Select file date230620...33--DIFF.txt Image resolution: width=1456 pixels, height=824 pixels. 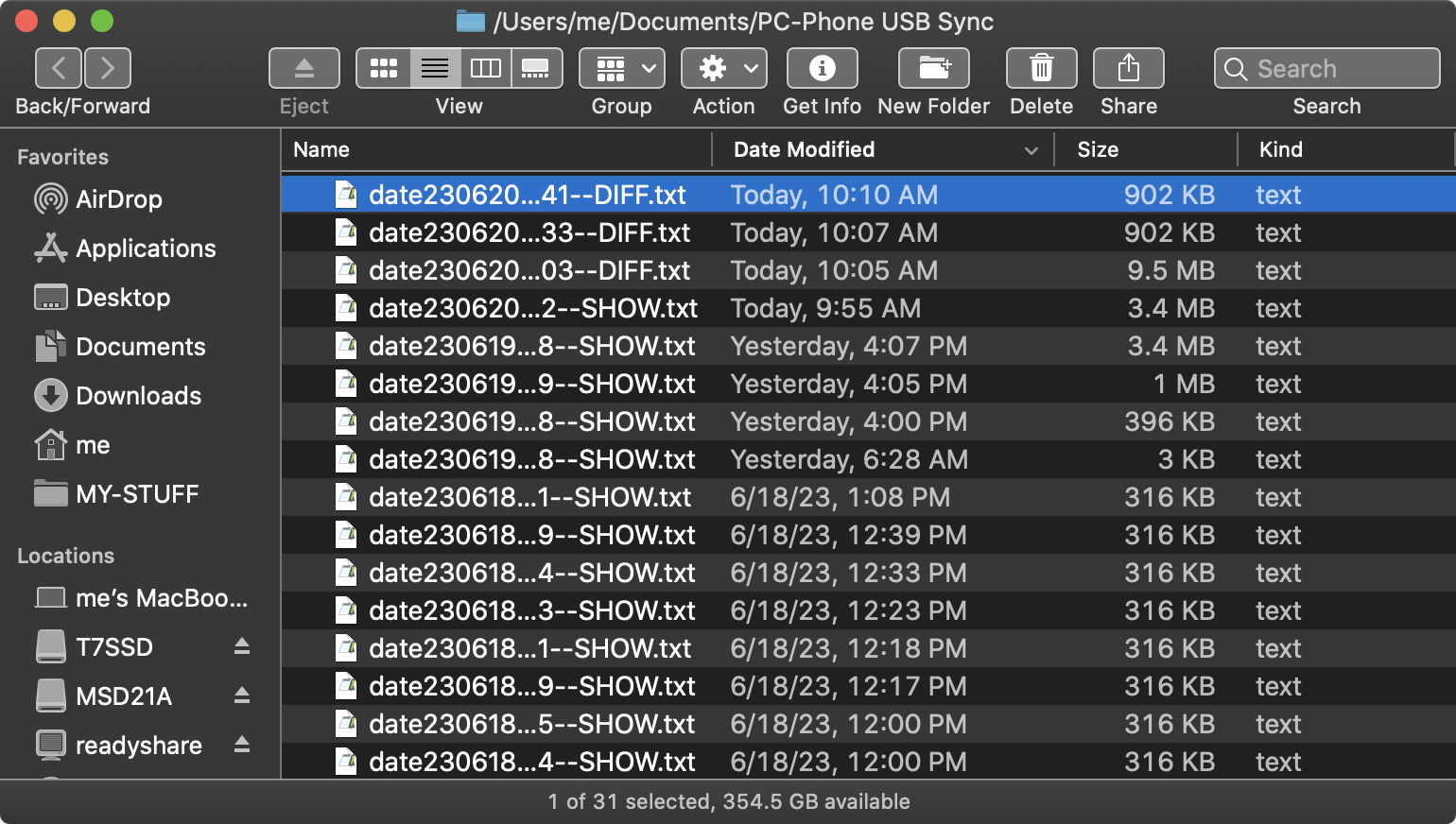(868, 232)
